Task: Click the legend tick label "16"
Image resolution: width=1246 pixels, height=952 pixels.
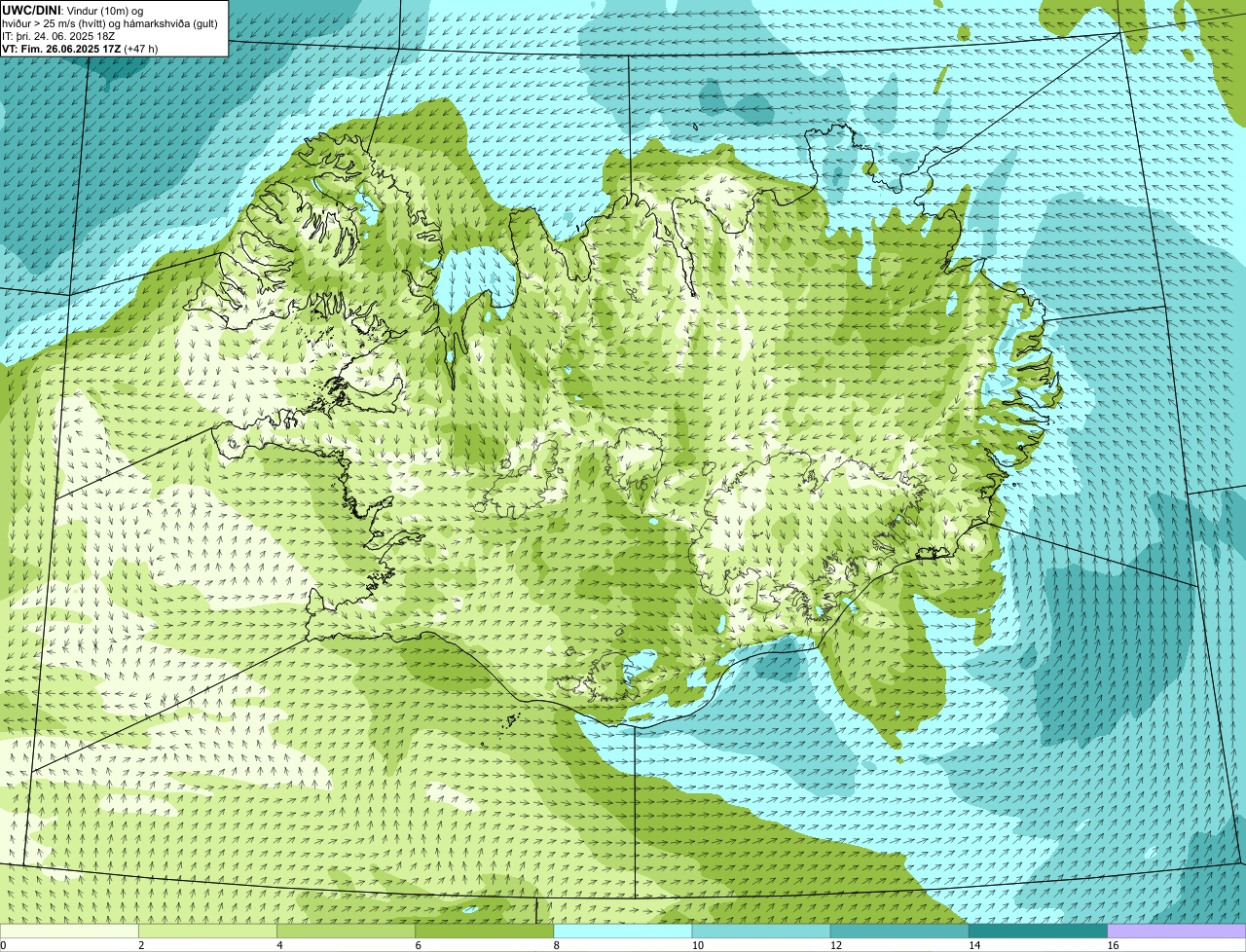Action: coord(1113,945)
